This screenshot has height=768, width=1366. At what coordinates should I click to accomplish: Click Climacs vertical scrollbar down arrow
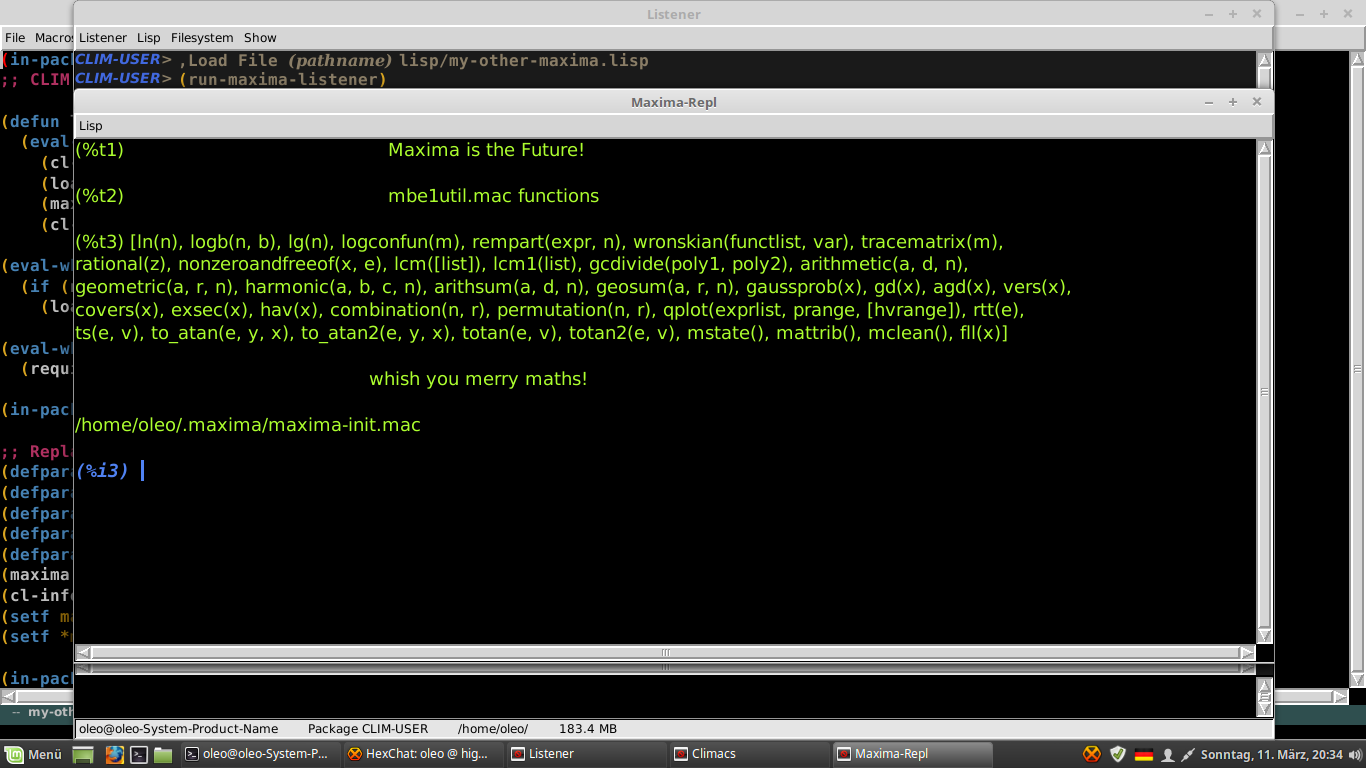(1357, 677)
